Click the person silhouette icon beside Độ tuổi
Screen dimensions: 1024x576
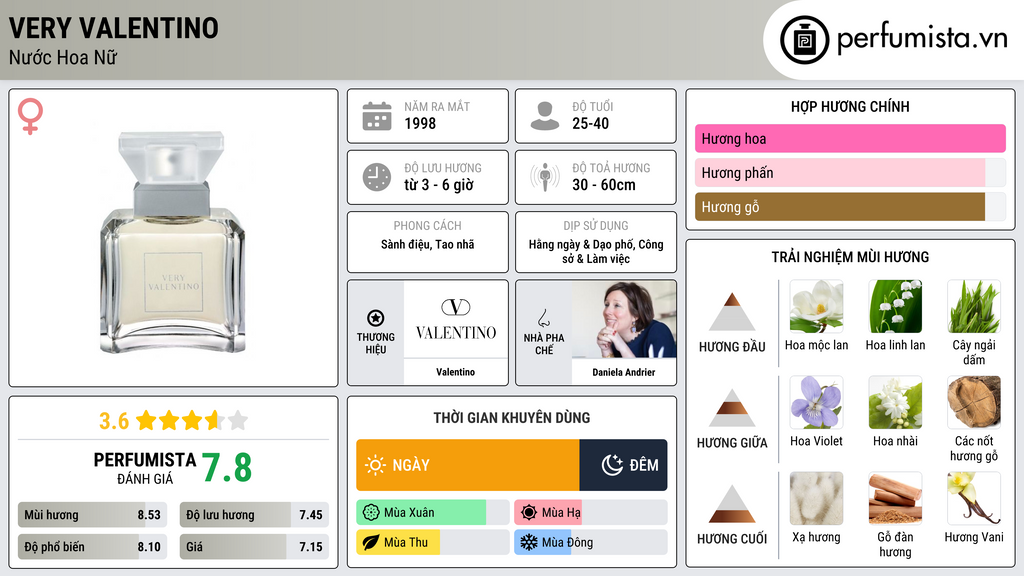(545, 116)
